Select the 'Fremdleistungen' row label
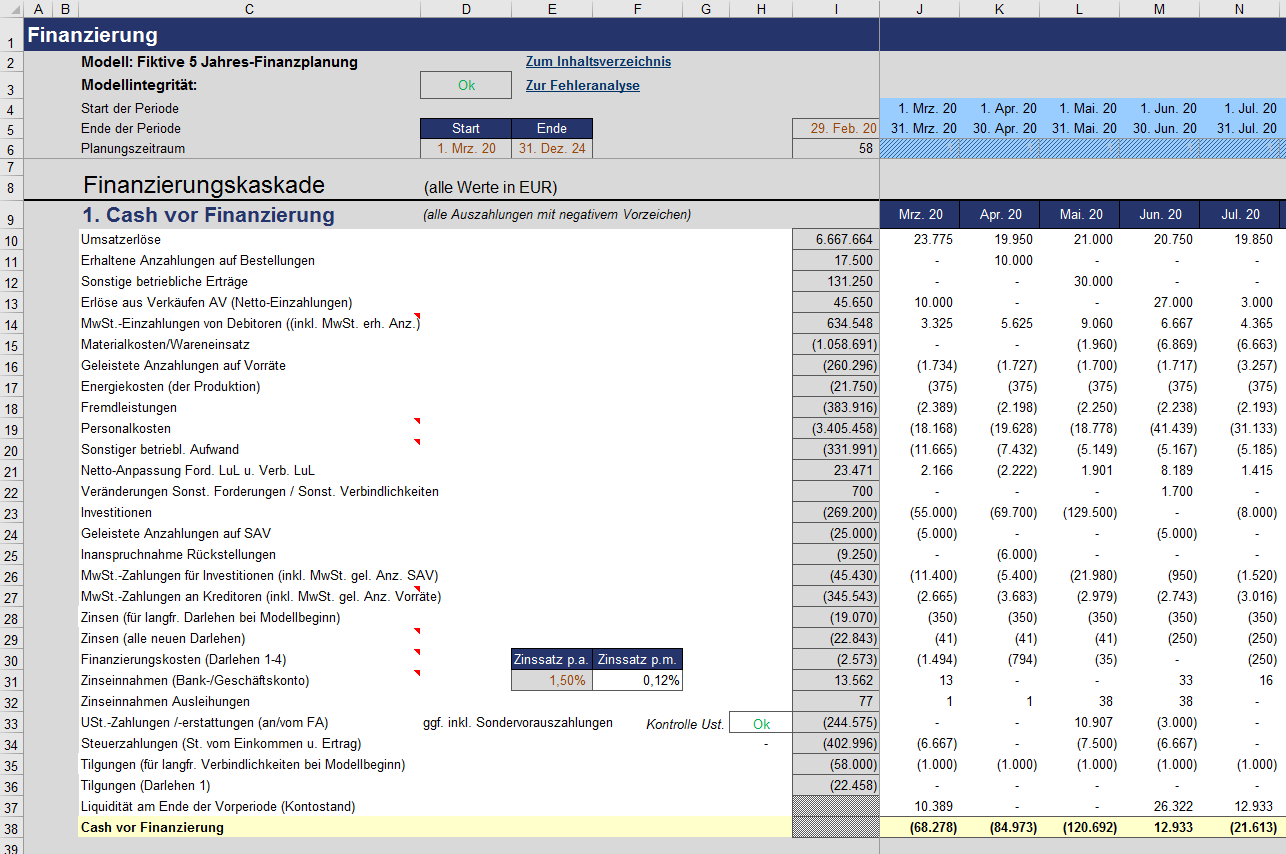The height and width of the screenshot is (854, 1286). [129, 408]
